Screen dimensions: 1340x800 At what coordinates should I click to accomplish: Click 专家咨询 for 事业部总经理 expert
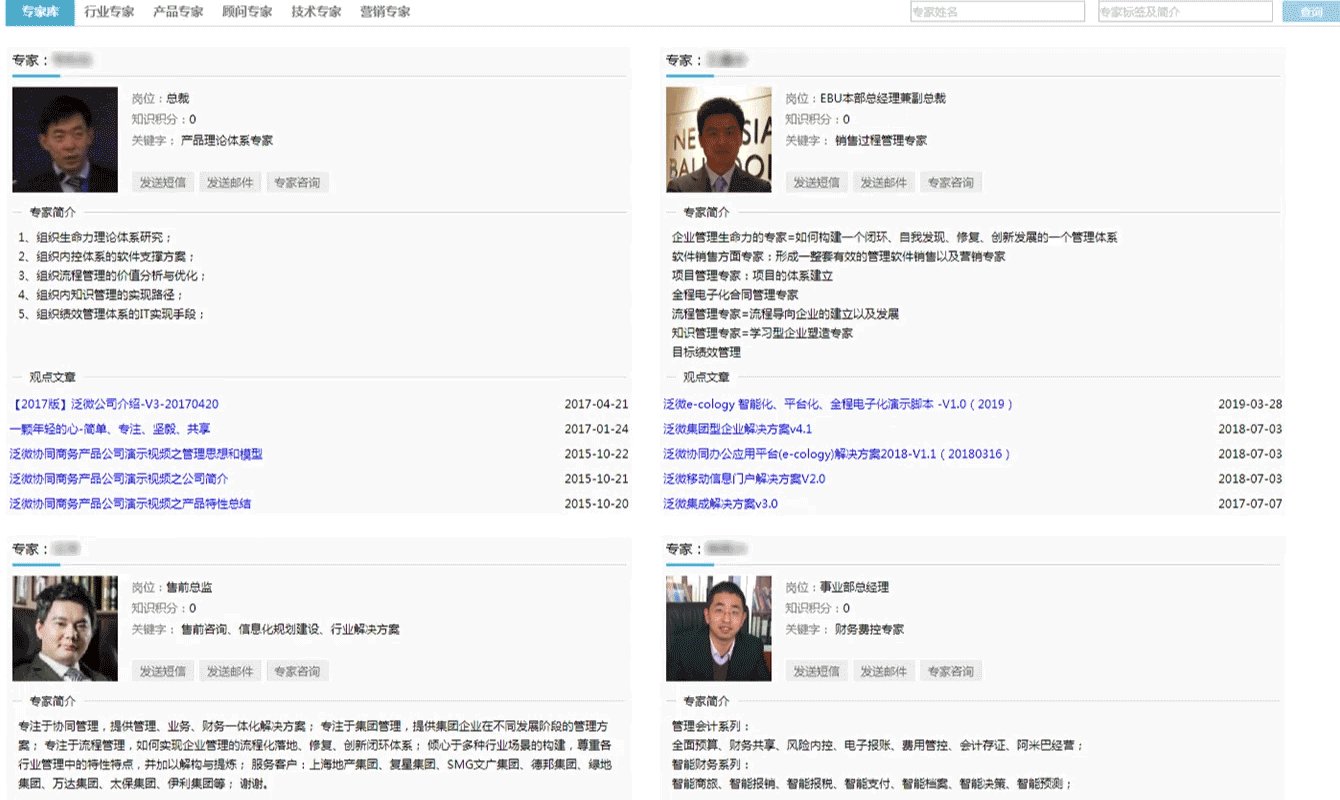click(x=951, y=671)
